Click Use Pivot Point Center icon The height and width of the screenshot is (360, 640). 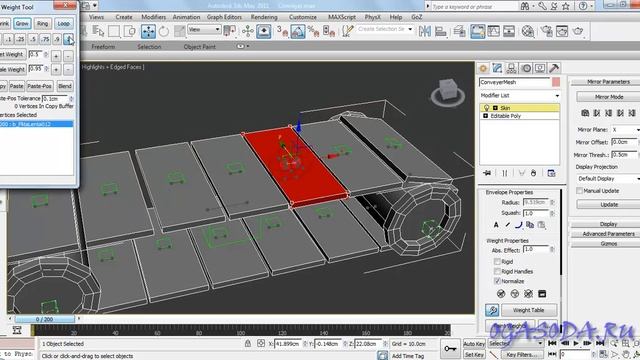[x=229, y=31]
